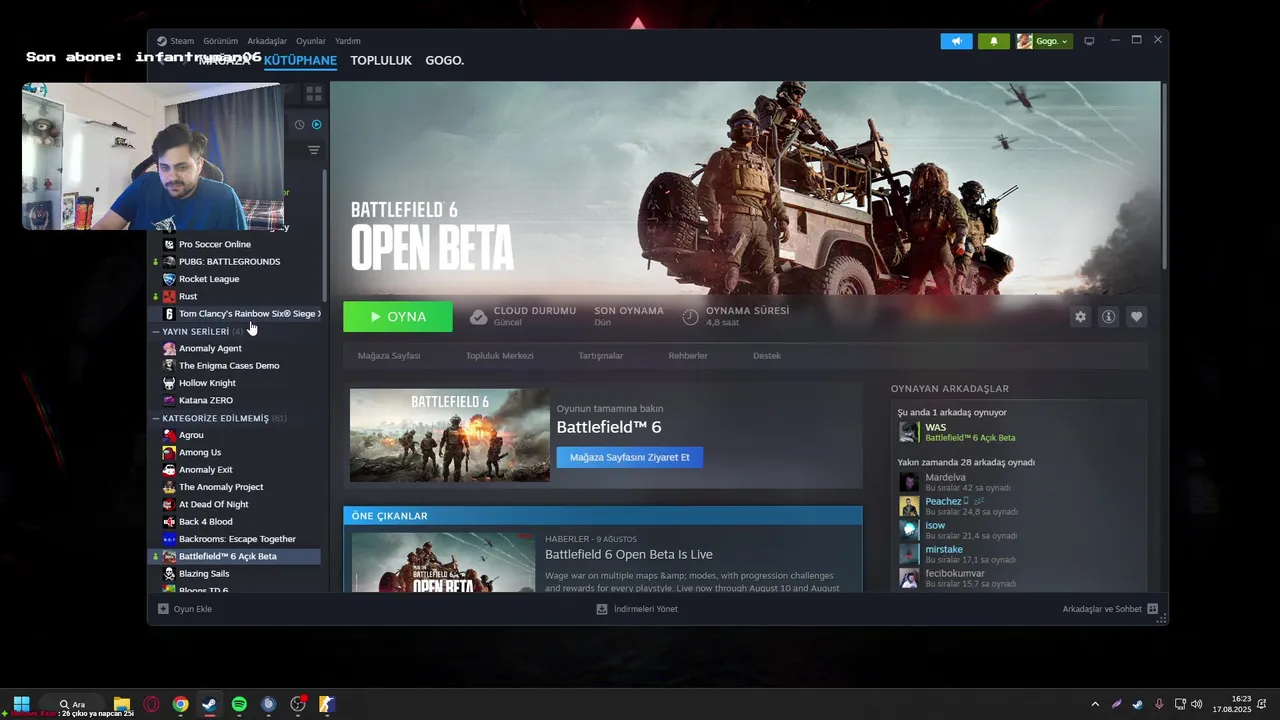Open the Steam announcements megaphone button
This screenshot has width=1280, height=720.
click(x=956, y=41)
